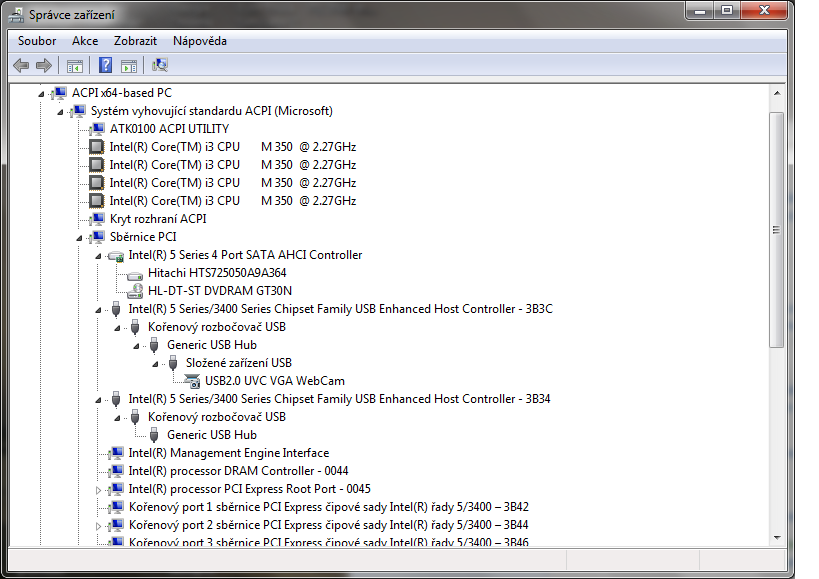
Task: Click the ATK0100 ACPI UTILITY device icon
Action: [x=98, y=129]
